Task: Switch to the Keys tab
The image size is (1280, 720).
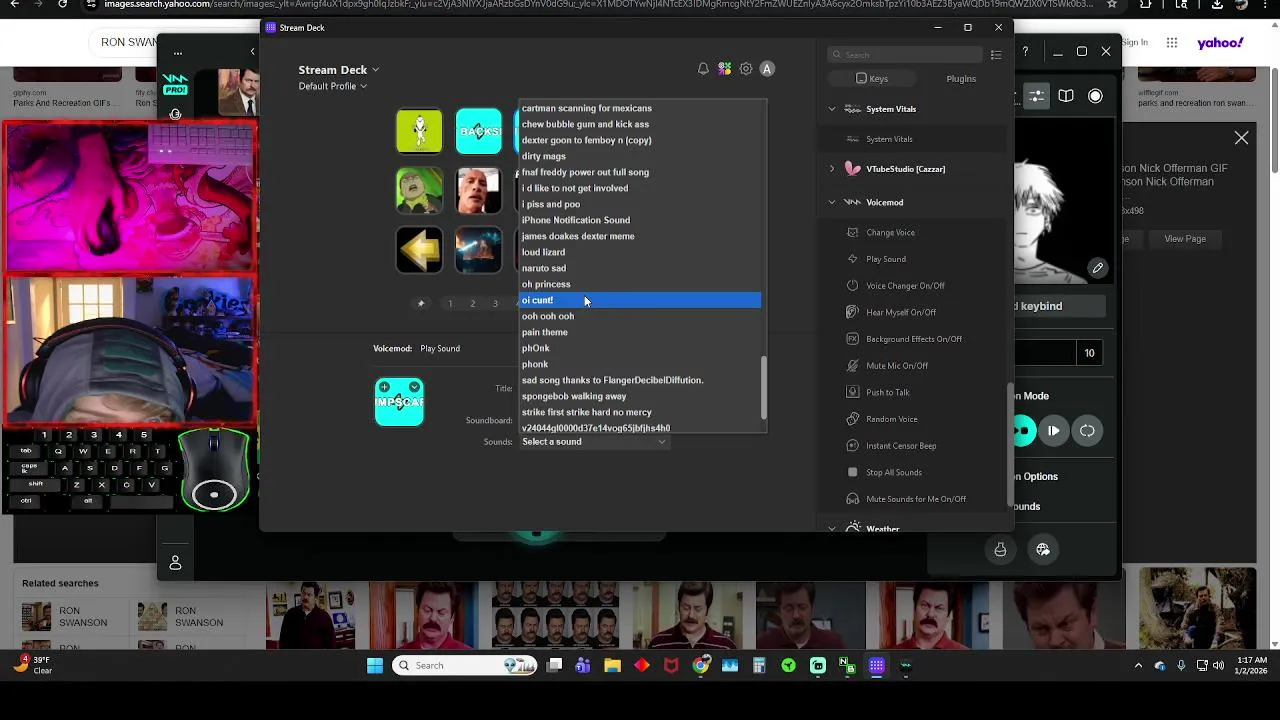Action: point(872,79)
